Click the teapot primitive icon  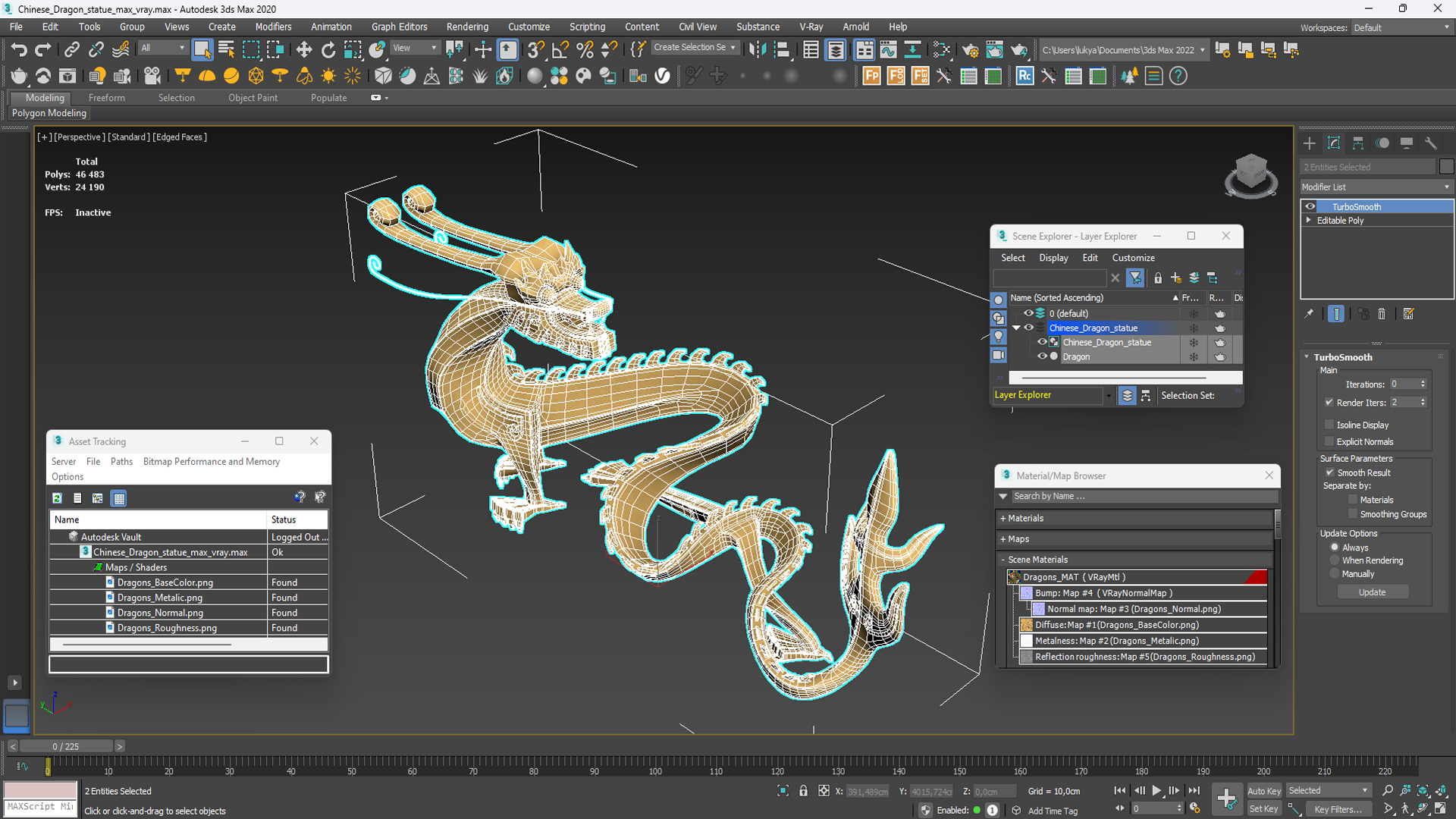[x=19, y=76]
